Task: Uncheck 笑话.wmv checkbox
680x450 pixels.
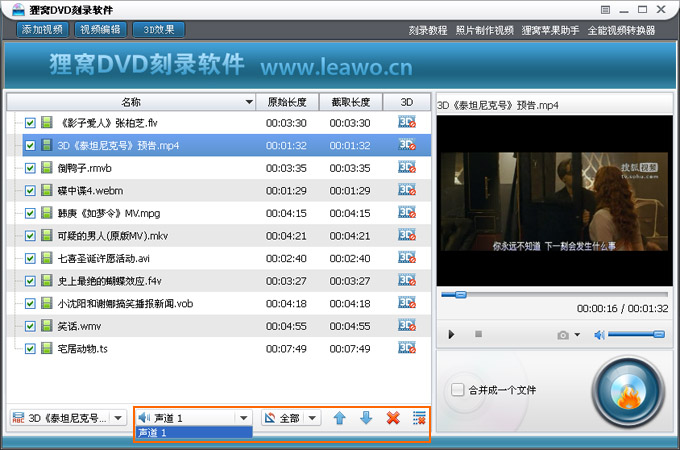Action: click(30, 326)
